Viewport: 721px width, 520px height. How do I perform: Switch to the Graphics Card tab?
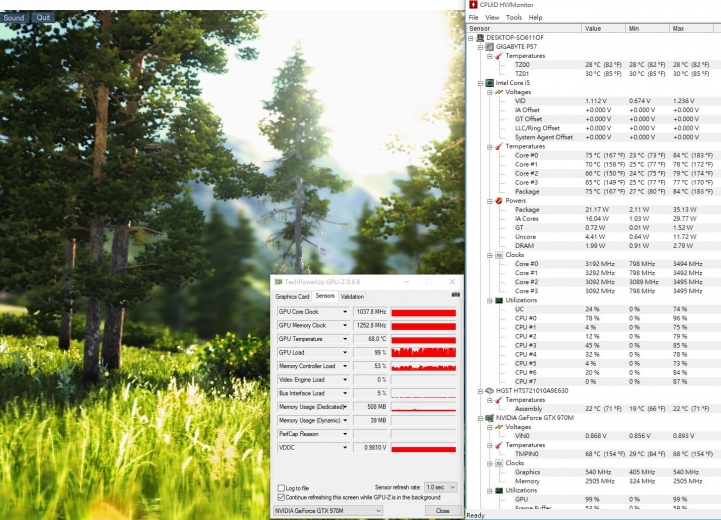click(292, 297)
